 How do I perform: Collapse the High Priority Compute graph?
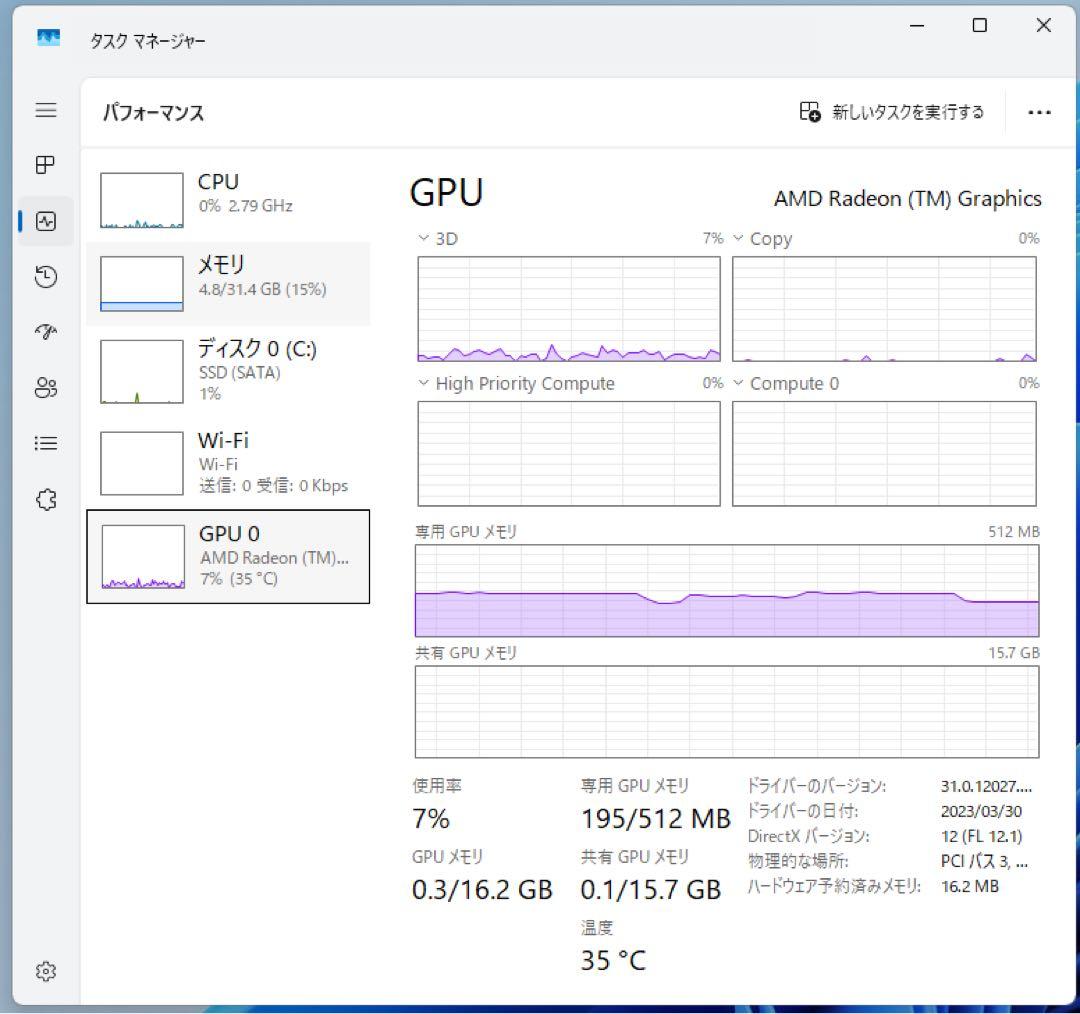tap(422, 383)
